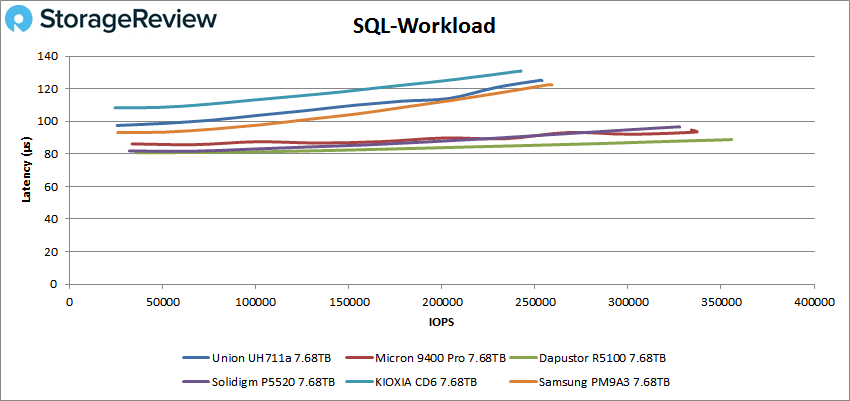Click the 150000 tick label on IOPS axis
The height and width of the screenshot is (401, 850).
pos(349,302)
